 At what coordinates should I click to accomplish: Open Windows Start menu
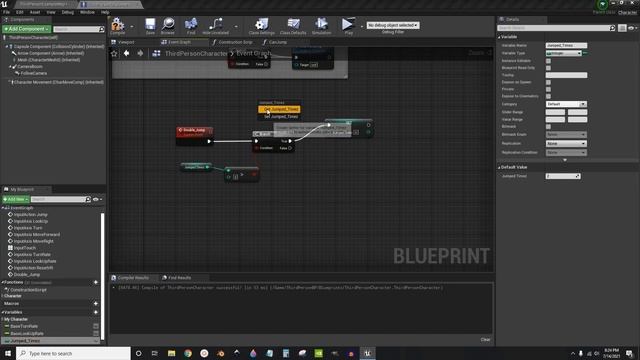click(x=8, y=353)
